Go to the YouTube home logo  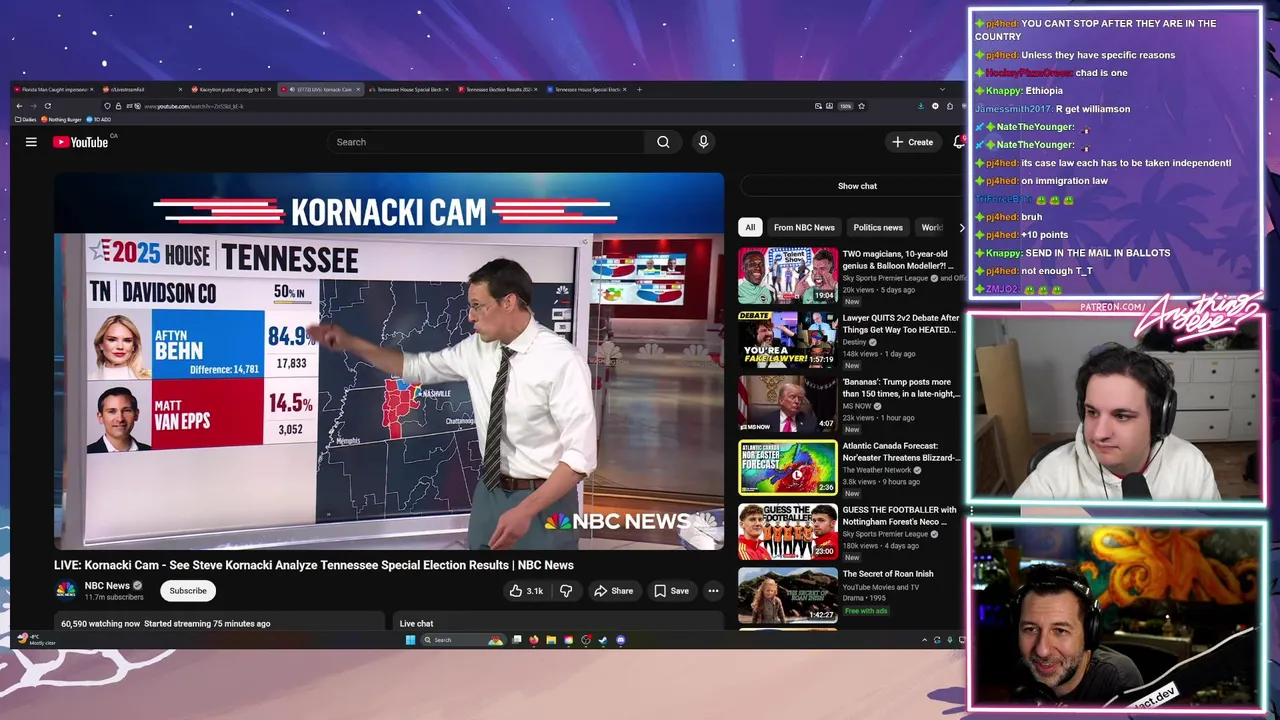tap(81, 142)
